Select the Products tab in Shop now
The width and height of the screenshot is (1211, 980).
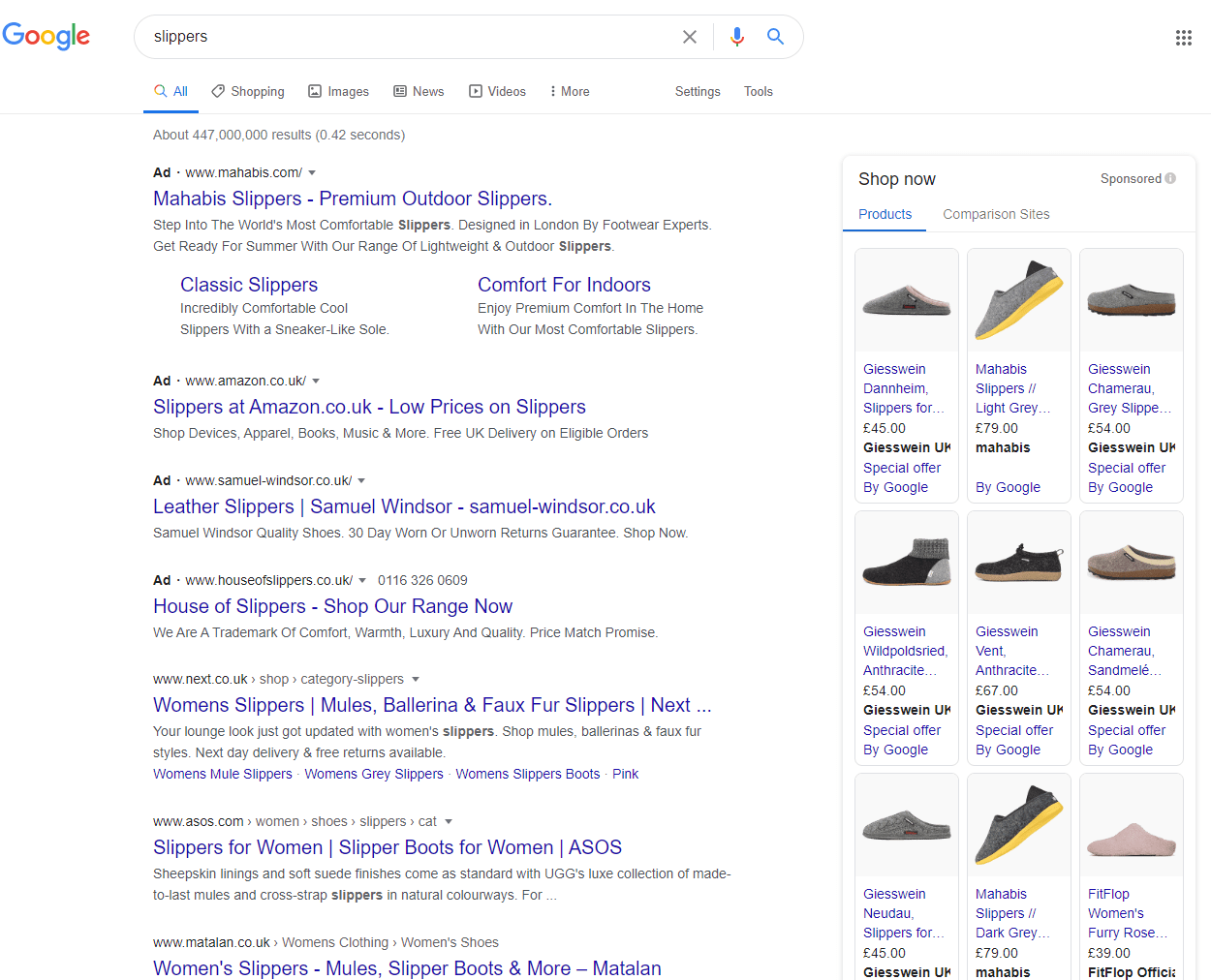click(885, 214)
